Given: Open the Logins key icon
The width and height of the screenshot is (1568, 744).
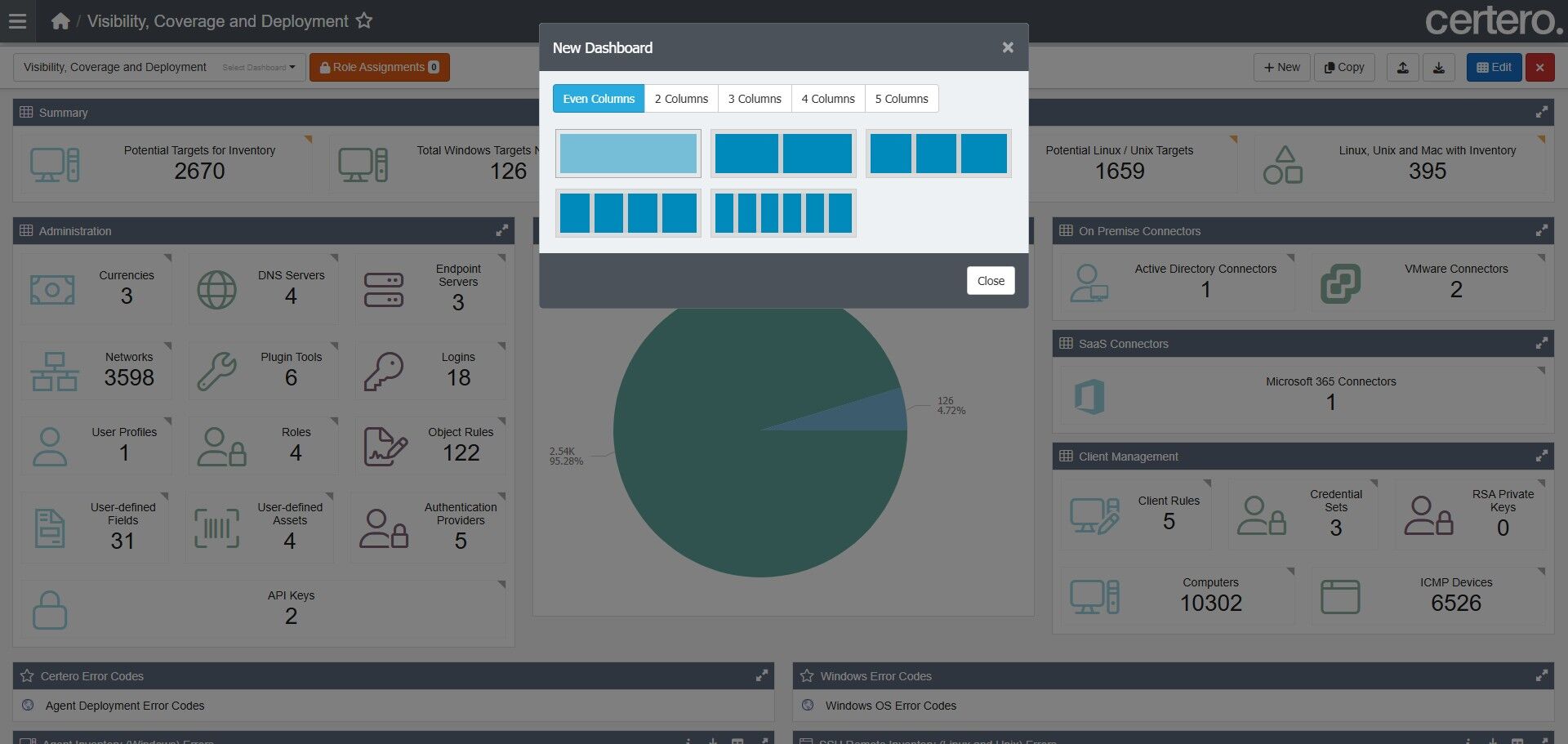Looking at the screenshot, I should point(384,372).
